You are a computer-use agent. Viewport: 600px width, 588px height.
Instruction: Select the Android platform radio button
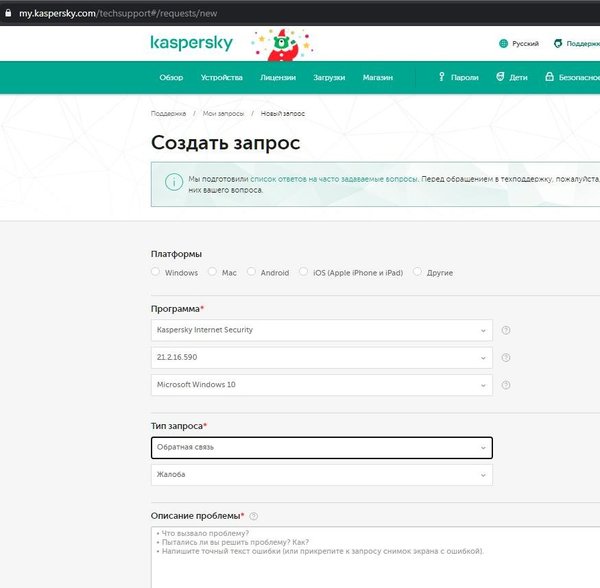(x=251, y=272)
